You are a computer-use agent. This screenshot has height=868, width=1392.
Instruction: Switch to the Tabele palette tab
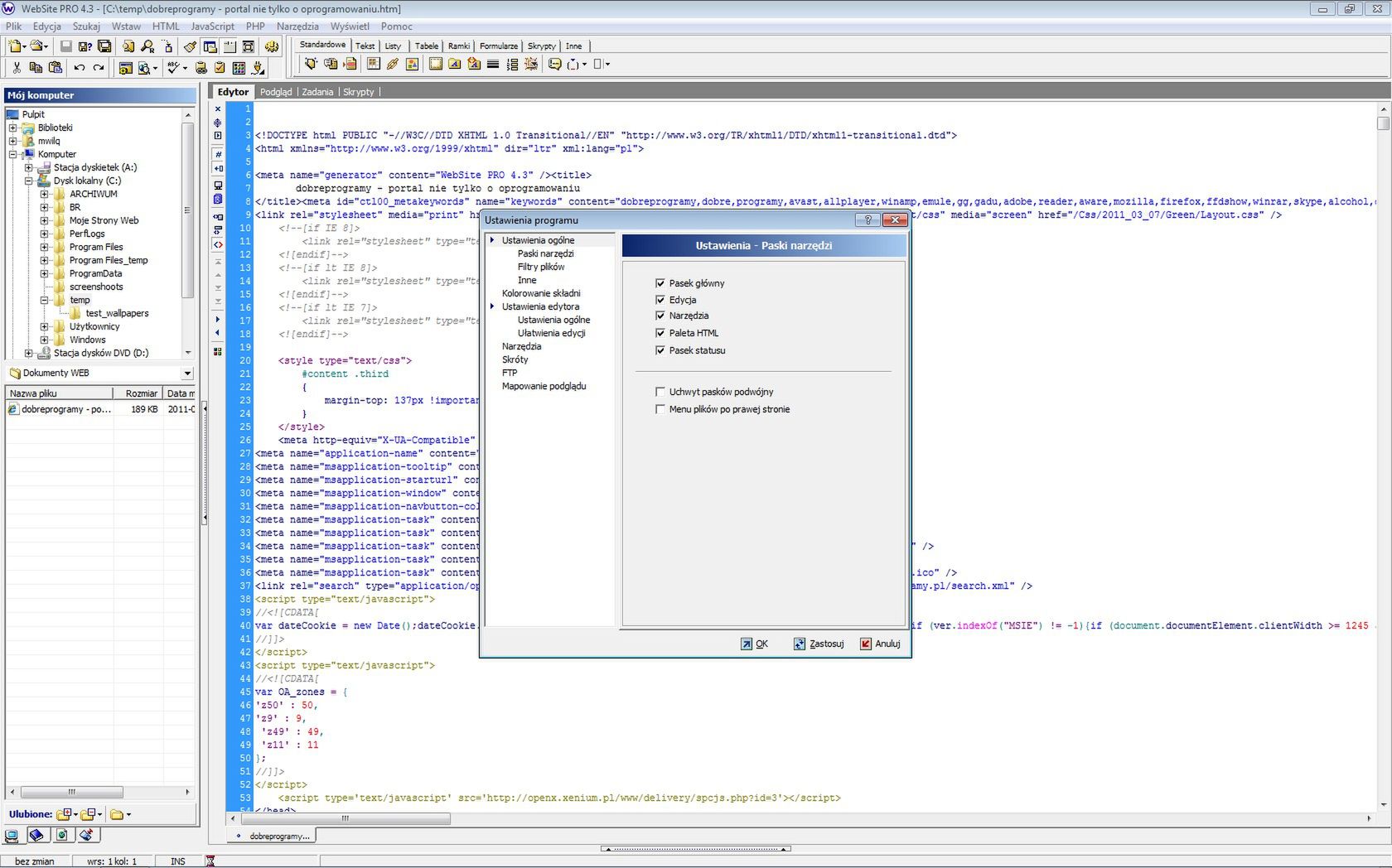tap(427, 46)
